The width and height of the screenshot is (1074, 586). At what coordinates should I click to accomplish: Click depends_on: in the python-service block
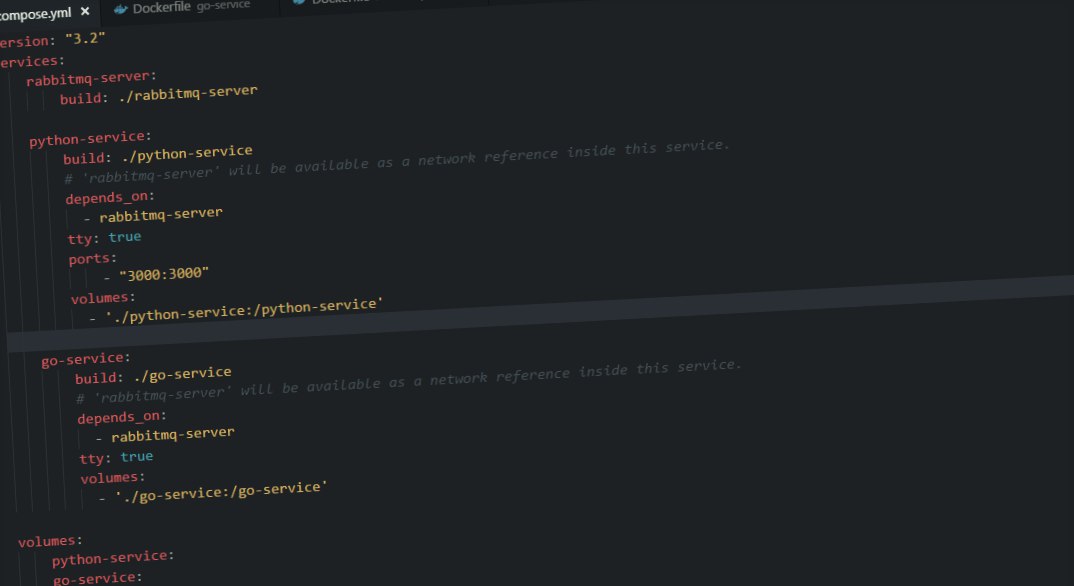tap(110, 197)
